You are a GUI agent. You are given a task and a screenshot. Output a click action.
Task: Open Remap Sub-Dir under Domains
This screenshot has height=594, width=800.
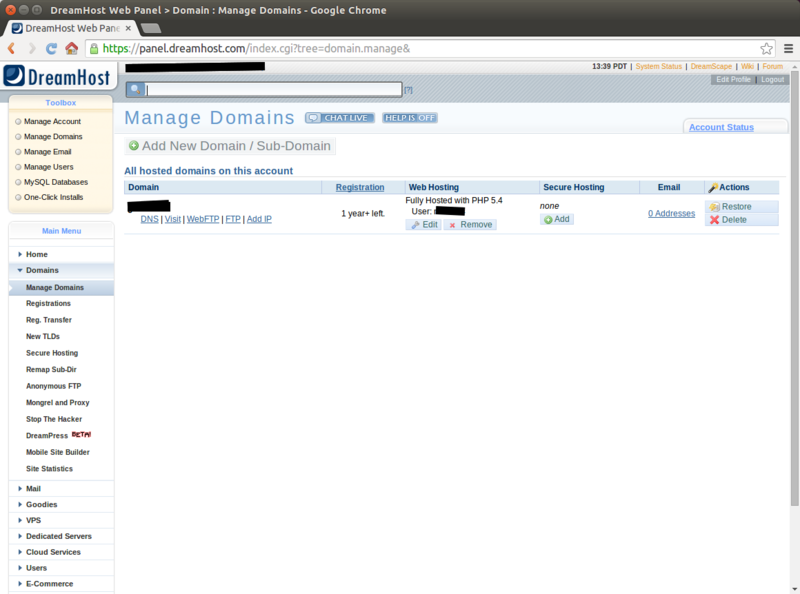pyautogui.click(x=51, y=369)
